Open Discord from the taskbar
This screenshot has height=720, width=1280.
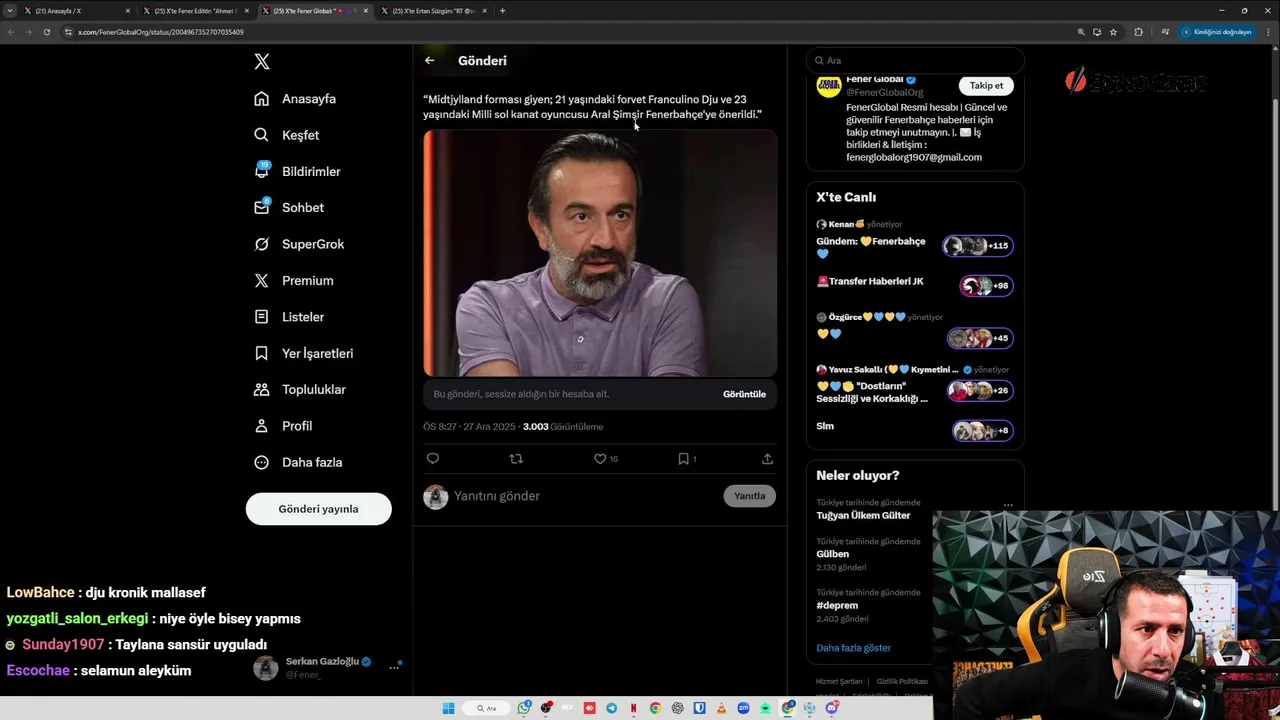click(832, 709)
